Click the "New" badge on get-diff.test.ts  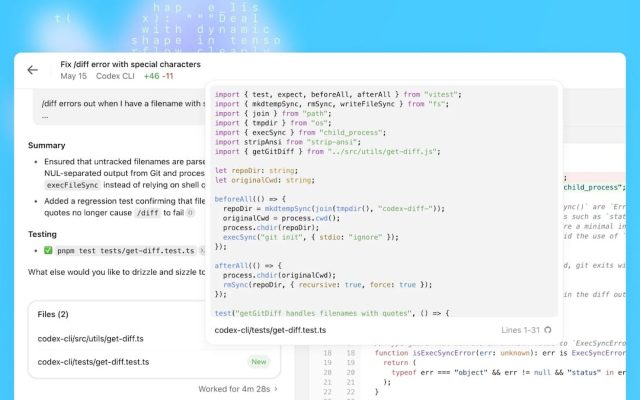coord(259,362)
